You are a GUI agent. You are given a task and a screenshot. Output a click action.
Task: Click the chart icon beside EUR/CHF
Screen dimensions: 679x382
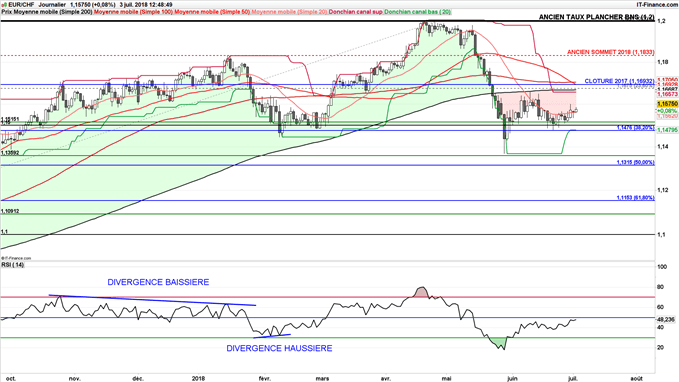click(x=3, y=5)
